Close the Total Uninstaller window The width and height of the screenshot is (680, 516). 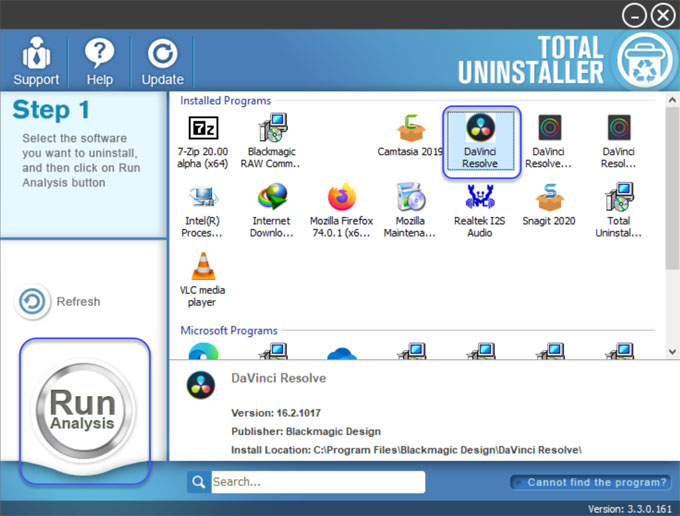click(663, 16)
